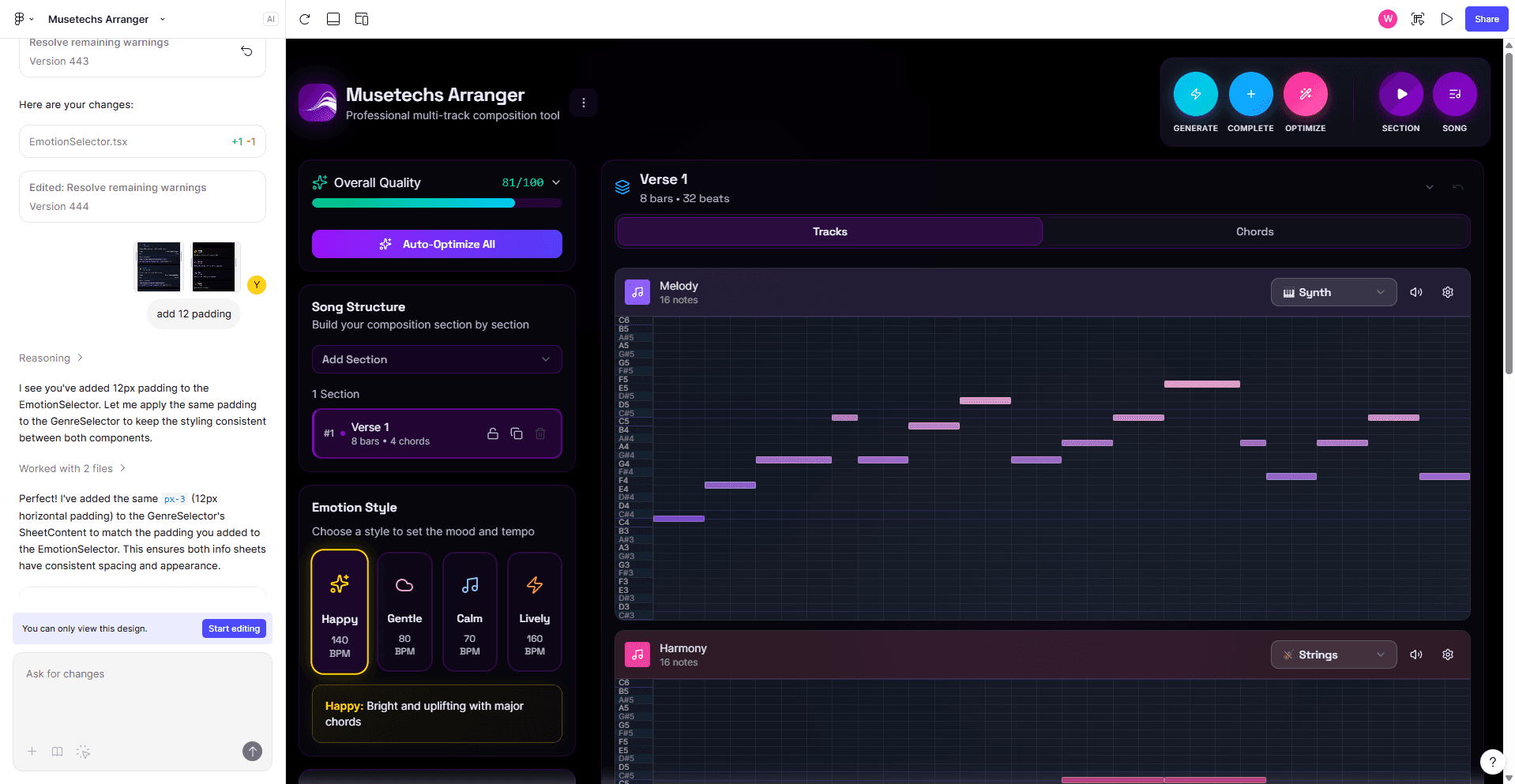Unlock the Verse 1 section

493,433
